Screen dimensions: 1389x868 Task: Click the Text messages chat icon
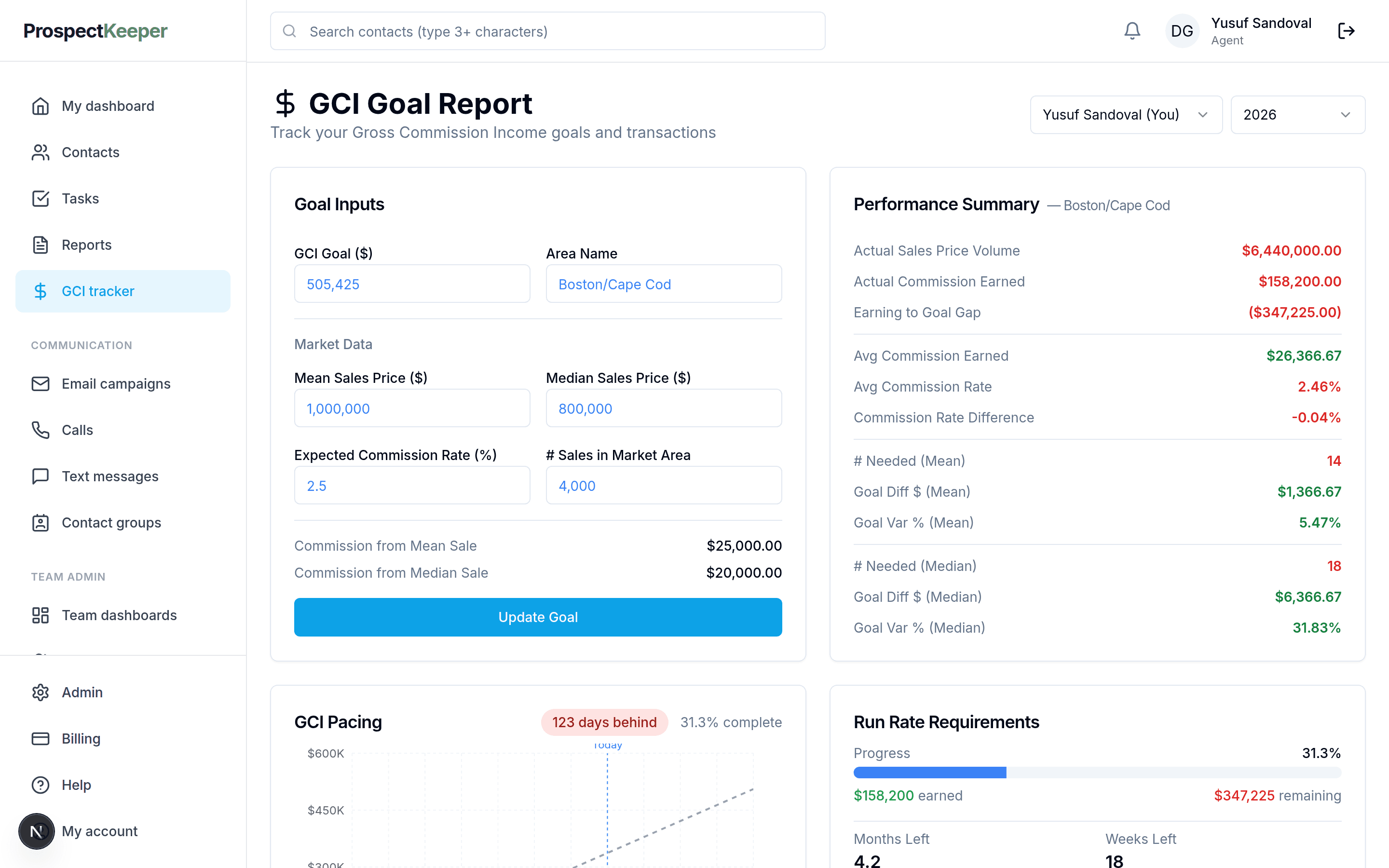click(40, 476)
